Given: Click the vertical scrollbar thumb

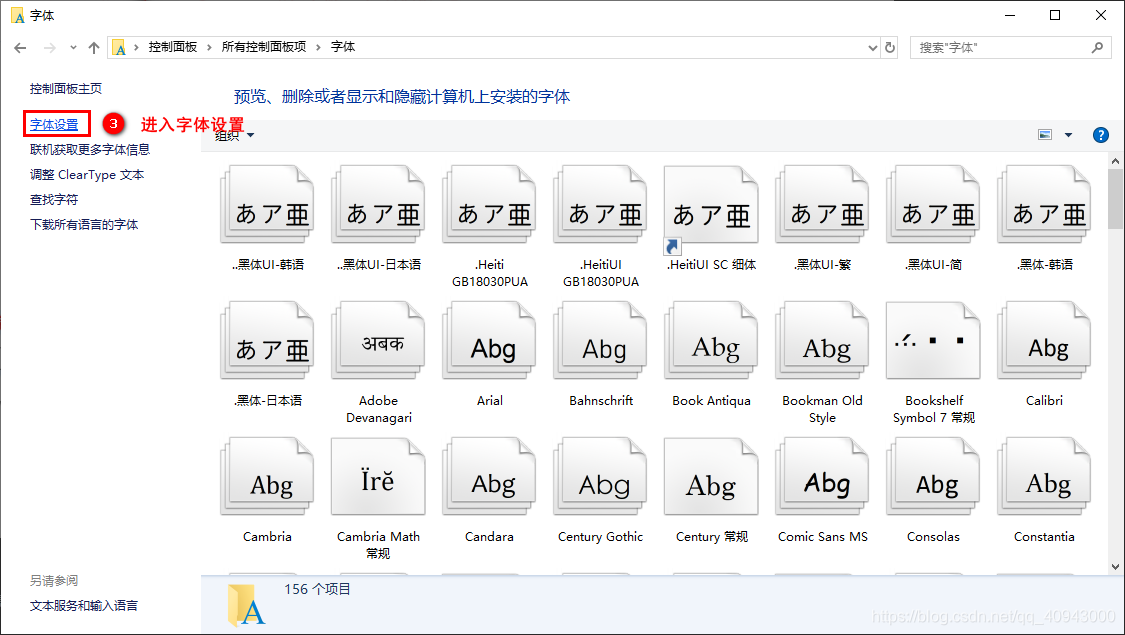Looking at the screenshot, I should tap(1115, 199).
